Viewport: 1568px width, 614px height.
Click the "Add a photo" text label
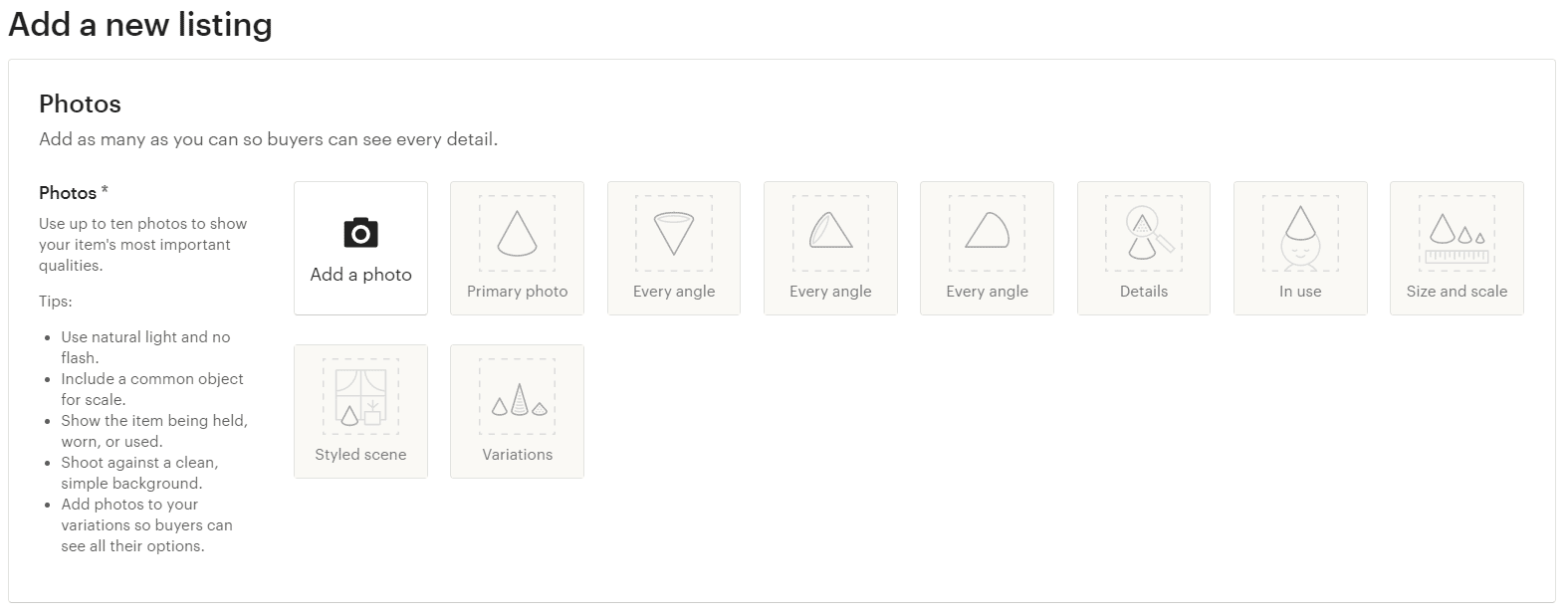pyautogui.click(x=360, y=275)
